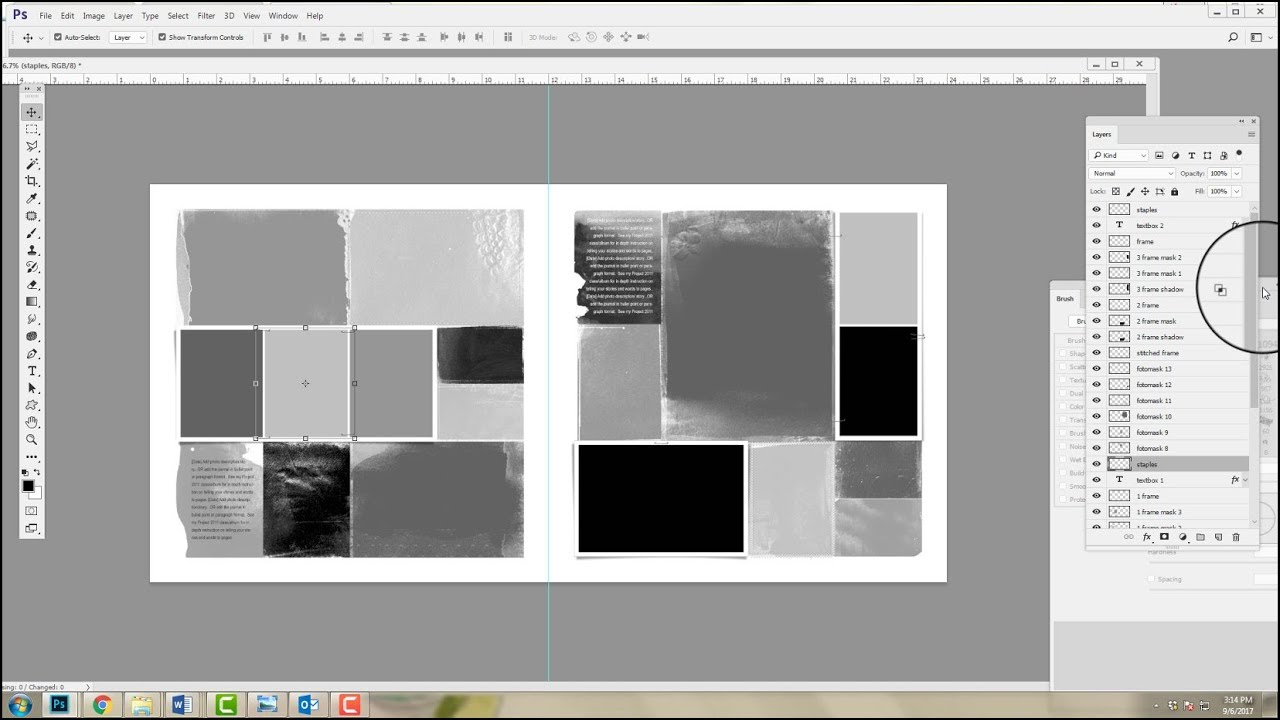This screenshot has width=1280, height=720.
Task: Click Link layers icon in Layers panel
Action: click(x=1129, y=537)
